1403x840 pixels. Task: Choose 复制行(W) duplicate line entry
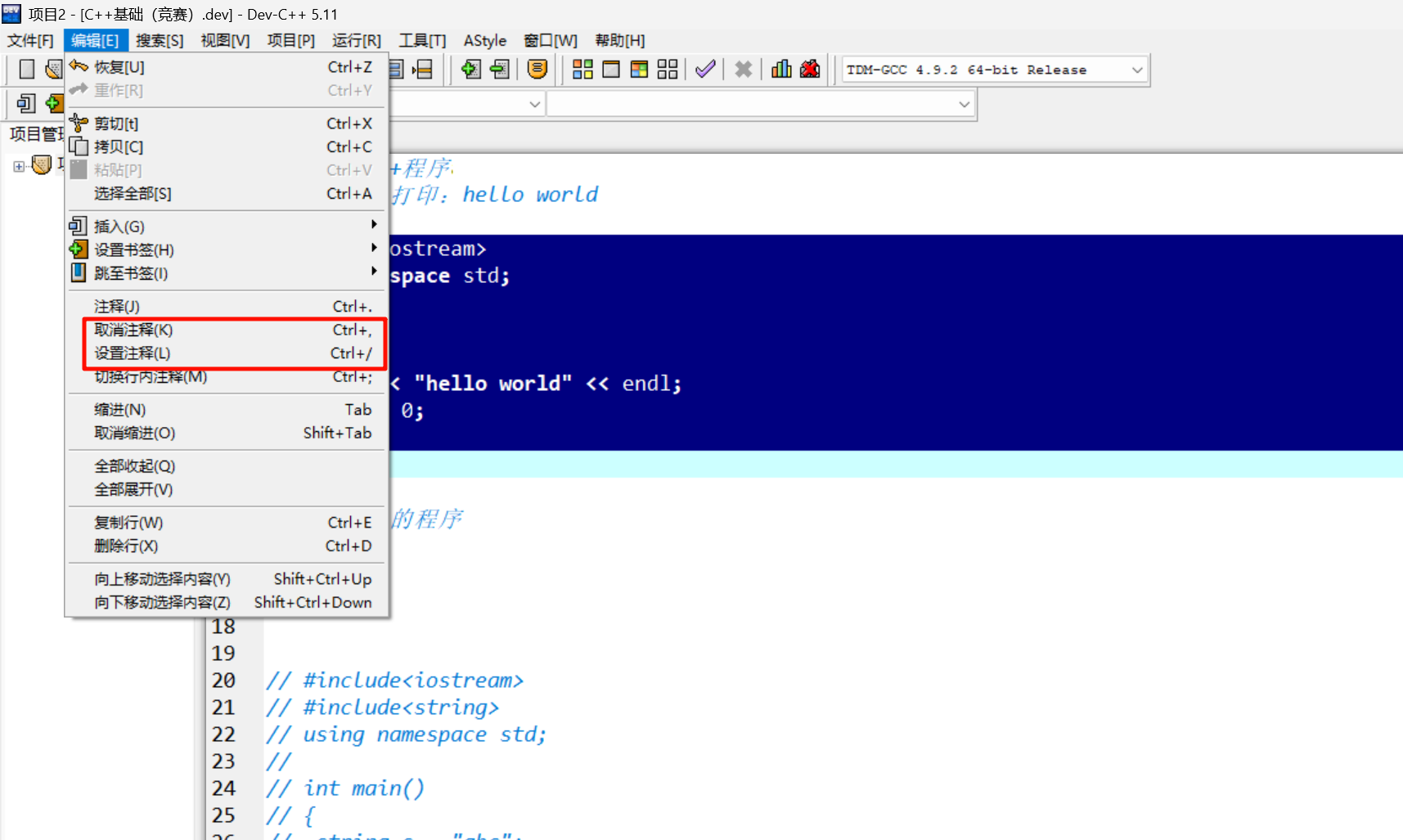tap(226, 523)
